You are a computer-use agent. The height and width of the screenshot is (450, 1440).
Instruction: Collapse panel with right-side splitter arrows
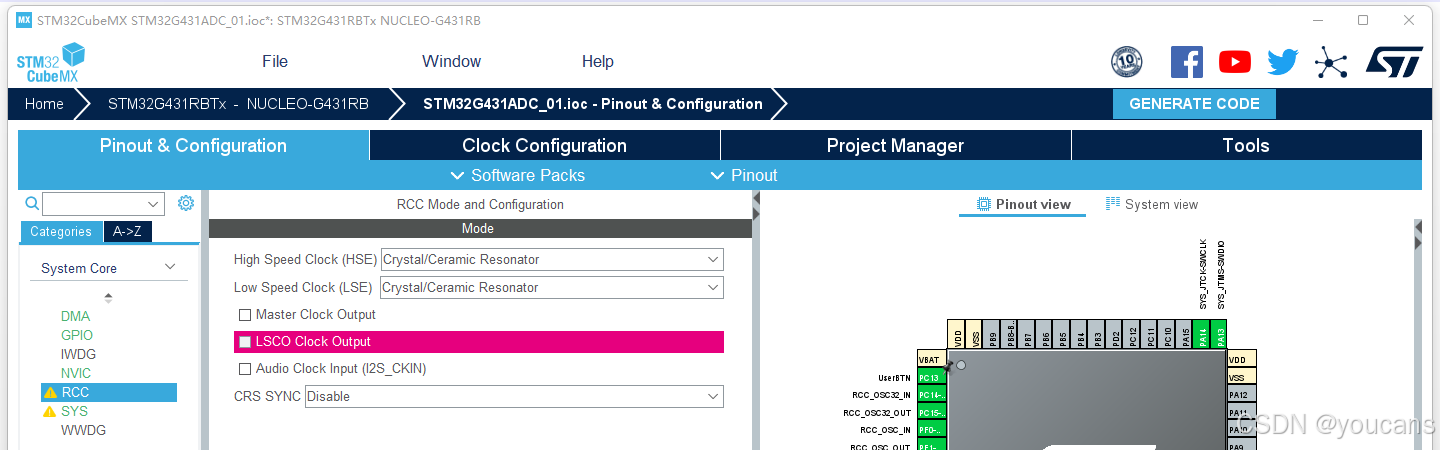coord(1417,235)
